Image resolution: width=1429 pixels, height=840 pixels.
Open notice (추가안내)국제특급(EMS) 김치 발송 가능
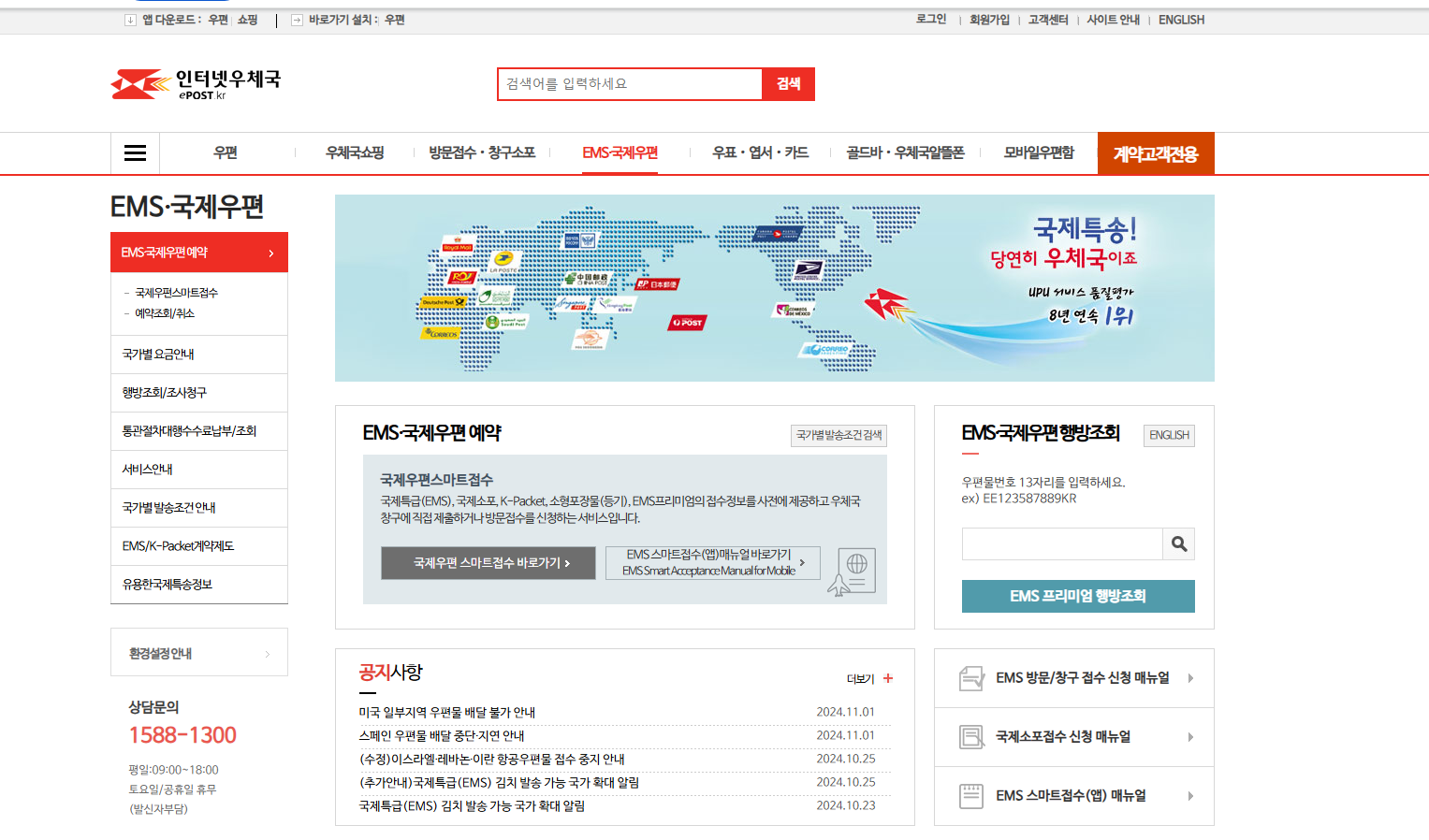(499, 782)
